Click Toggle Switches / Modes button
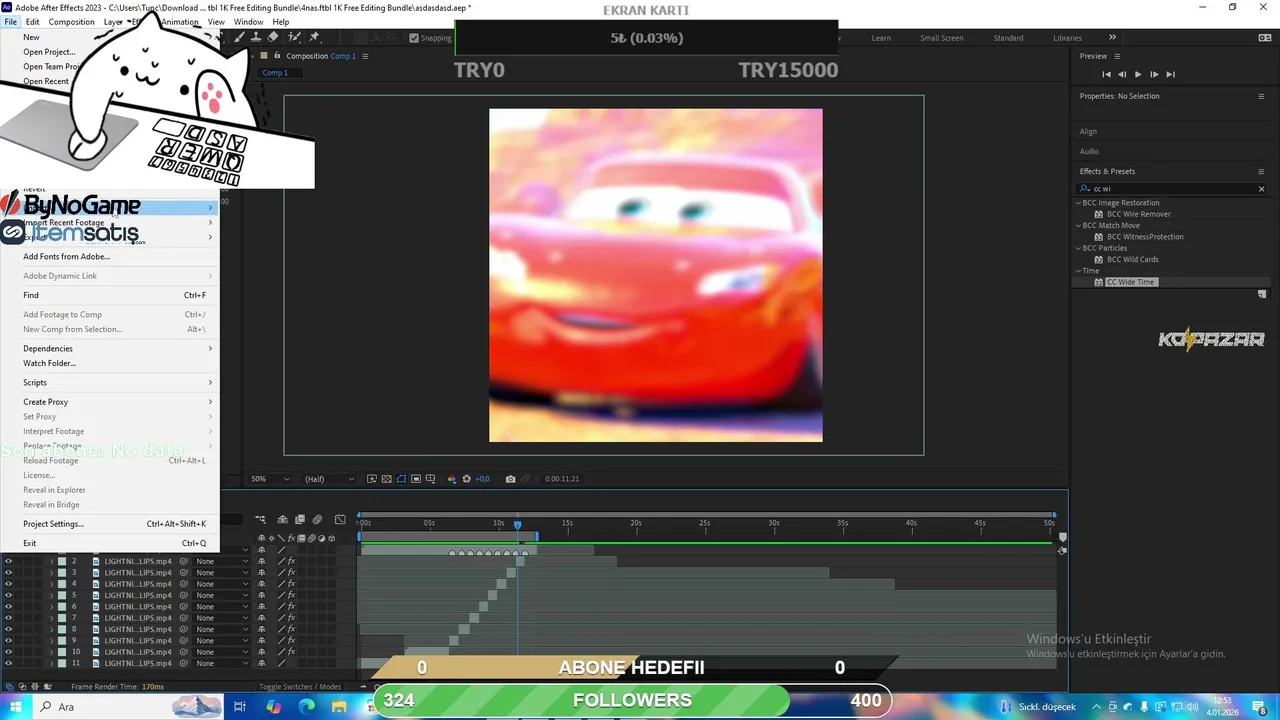The height and width of the screenshot is (720, 1280). [x=300, y=687]
